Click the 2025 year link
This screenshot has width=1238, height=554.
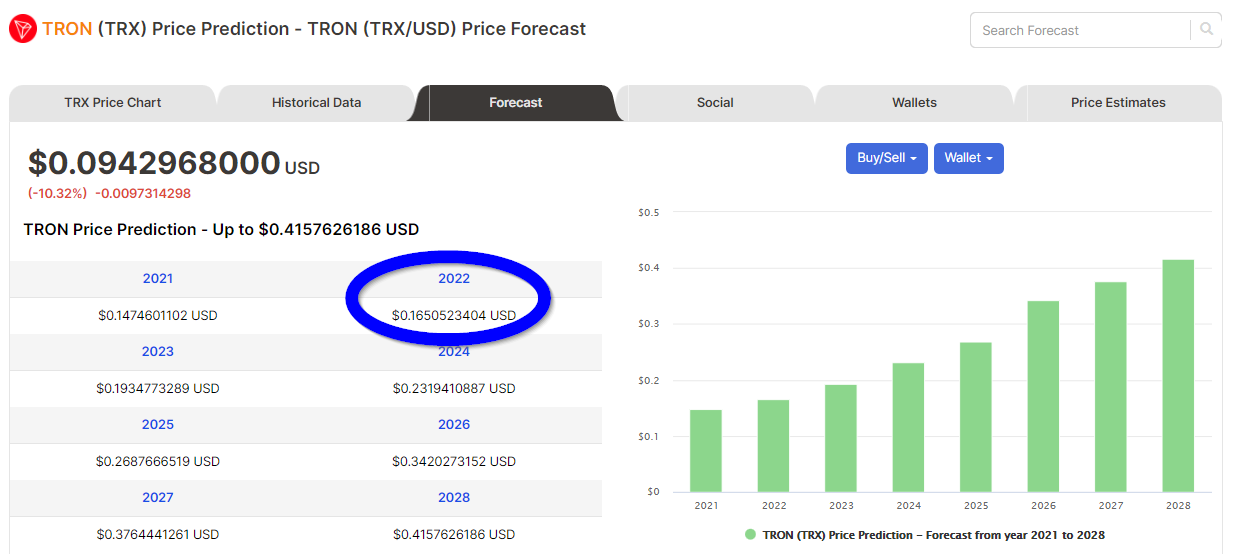(158, 424)
